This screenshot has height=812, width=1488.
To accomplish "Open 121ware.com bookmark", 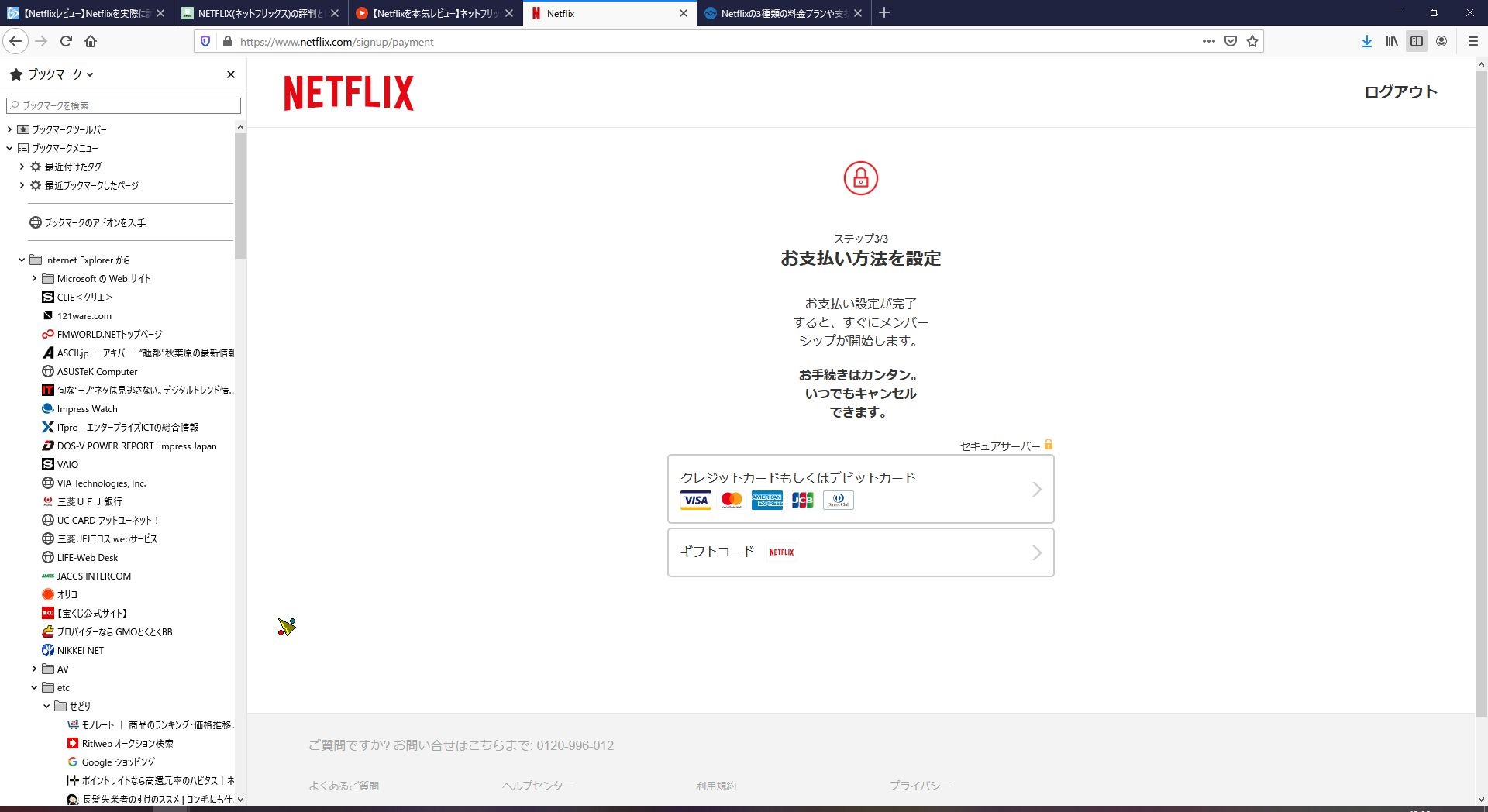I will (77, 315).
